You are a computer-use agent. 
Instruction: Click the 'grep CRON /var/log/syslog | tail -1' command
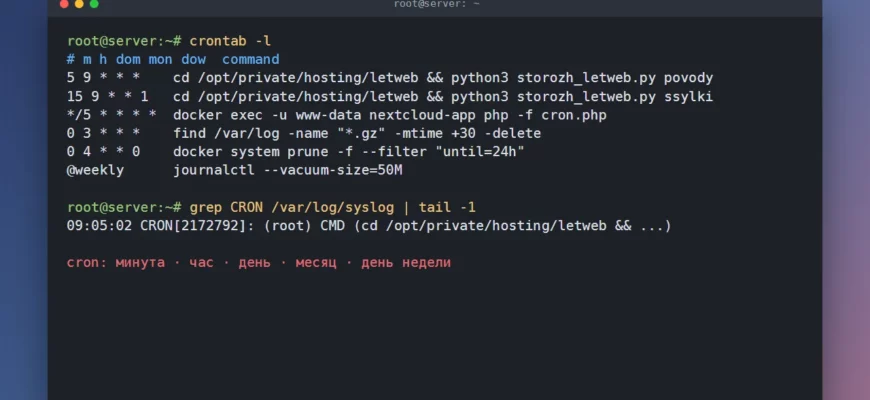pyautogui.click(x=332, y=207)
